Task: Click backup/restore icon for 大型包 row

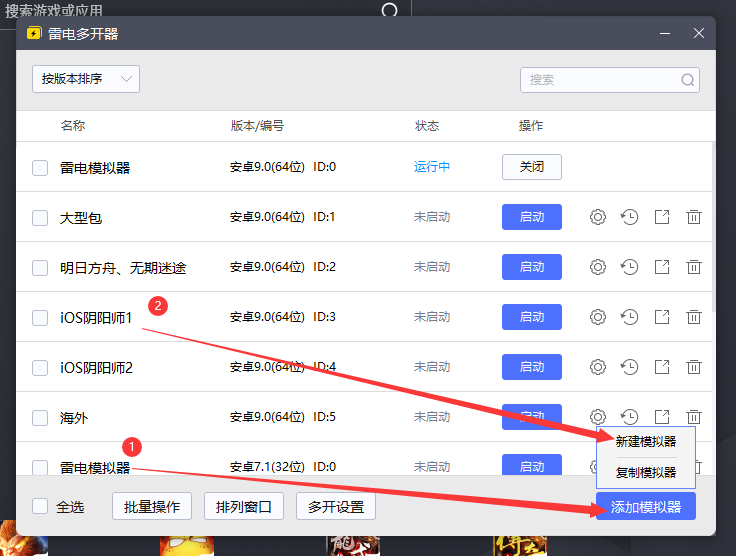Action: tap(629, 217)
